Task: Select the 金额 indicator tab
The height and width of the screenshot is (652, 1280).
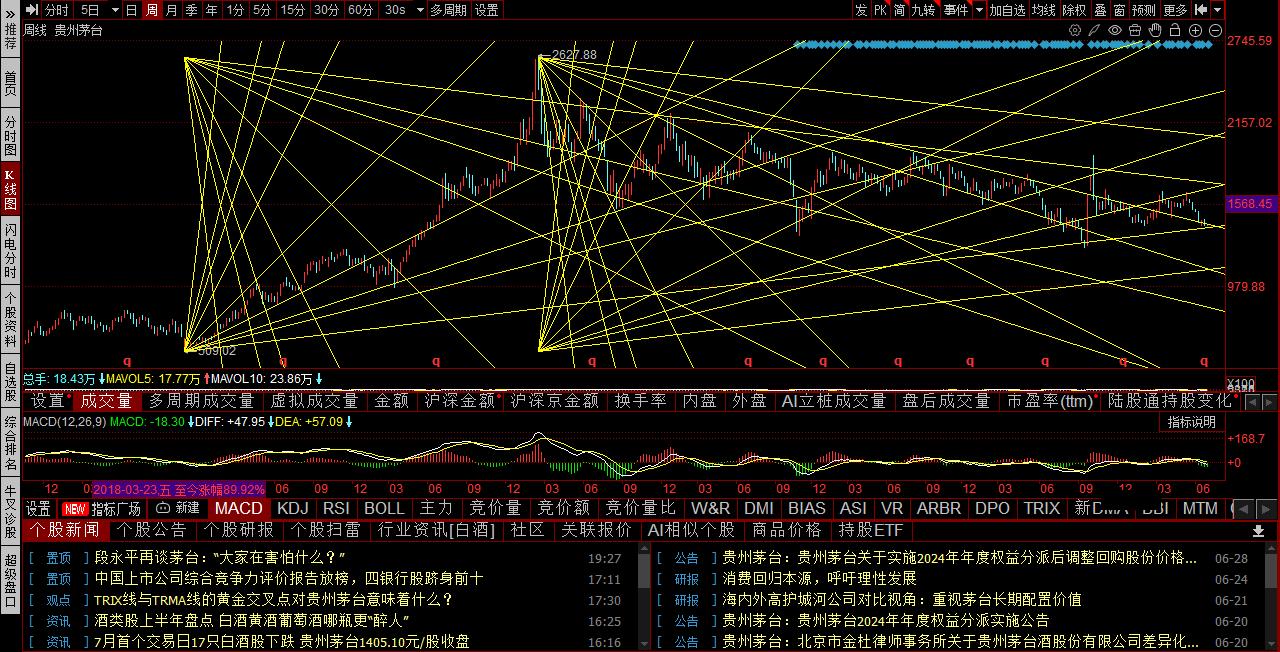Action: pyautogui.click(x=391, y=401)
